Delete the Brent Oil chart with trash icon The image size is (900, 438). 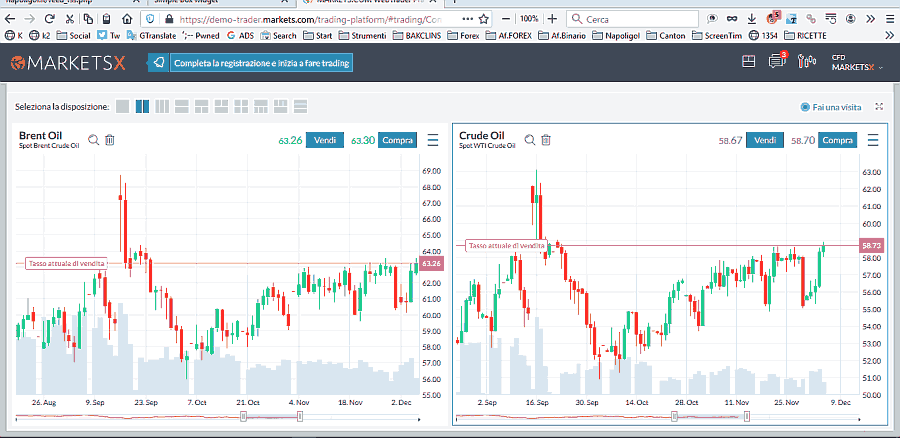[110, 140]
